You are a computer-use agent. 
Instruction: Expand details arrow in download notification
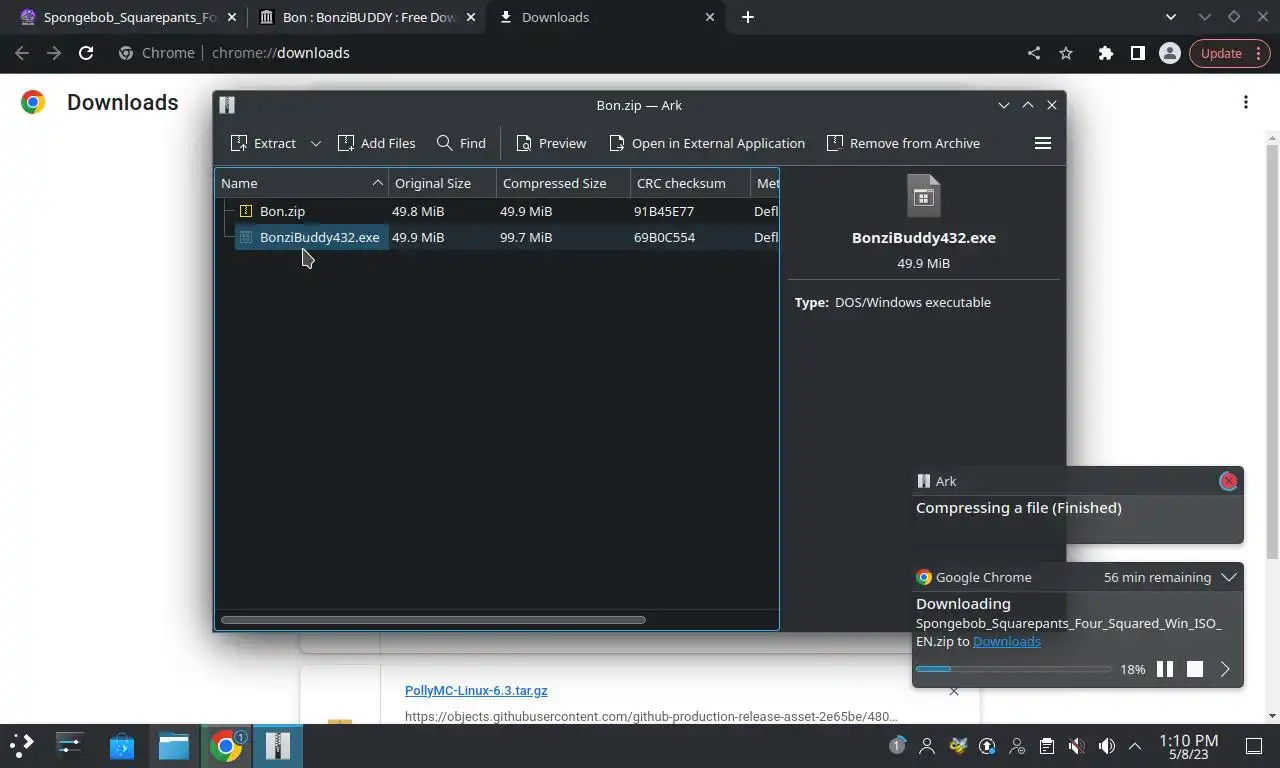(x=1225, y=669)
